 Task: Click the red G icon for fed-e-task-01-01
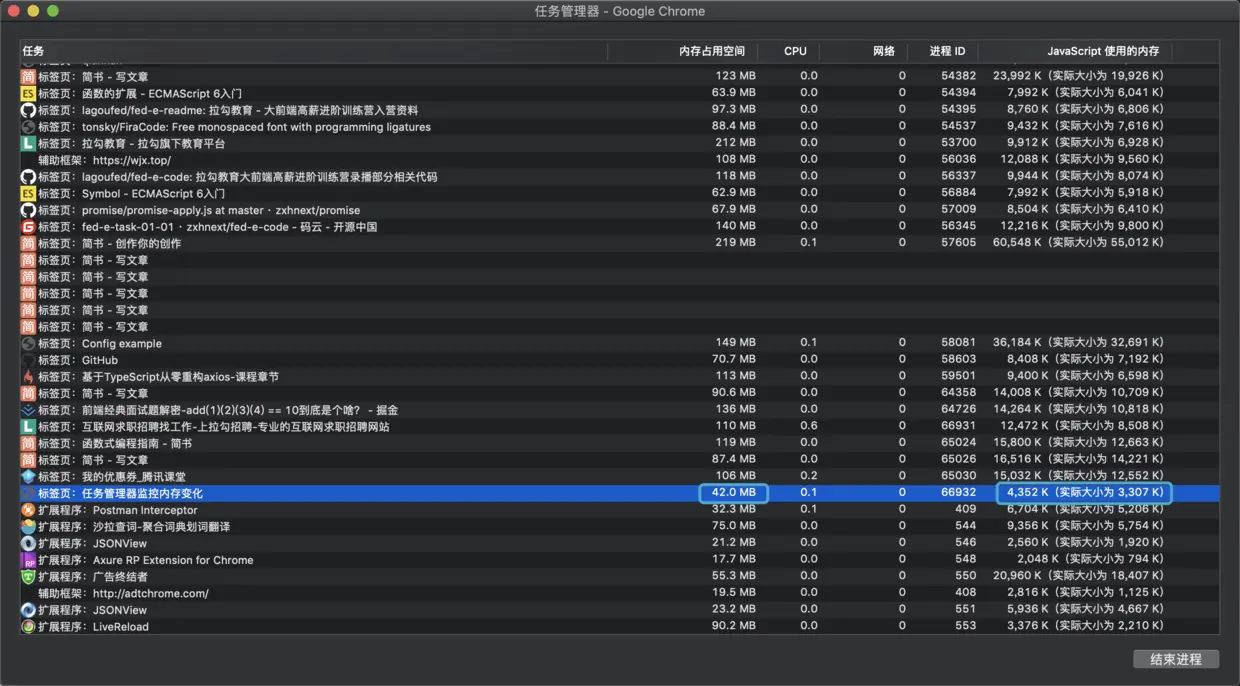coord(28,226)
